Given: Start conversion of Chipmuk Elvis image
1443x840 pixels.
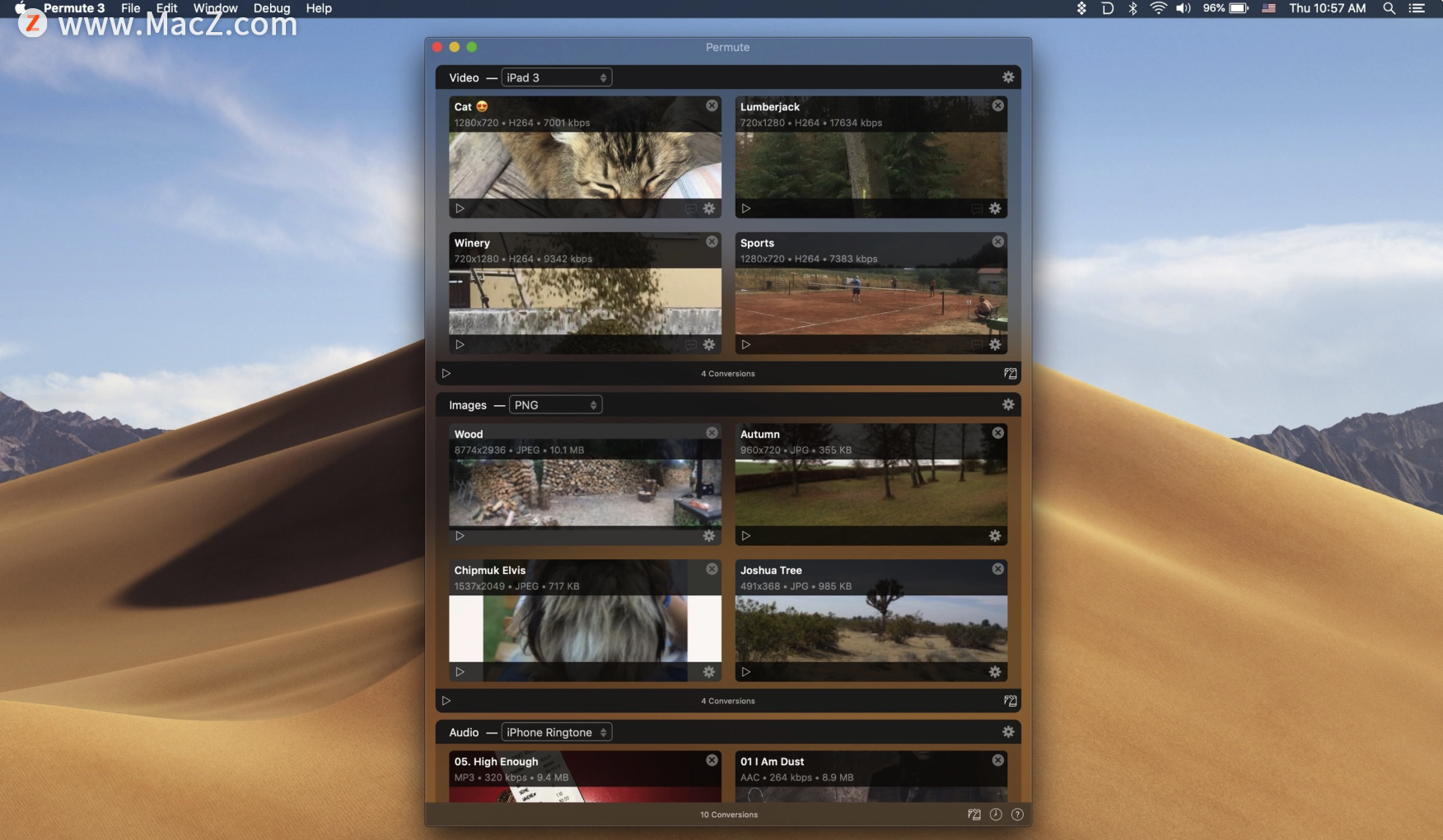Looking at the screenshot, I should click(x=460, y=672).
